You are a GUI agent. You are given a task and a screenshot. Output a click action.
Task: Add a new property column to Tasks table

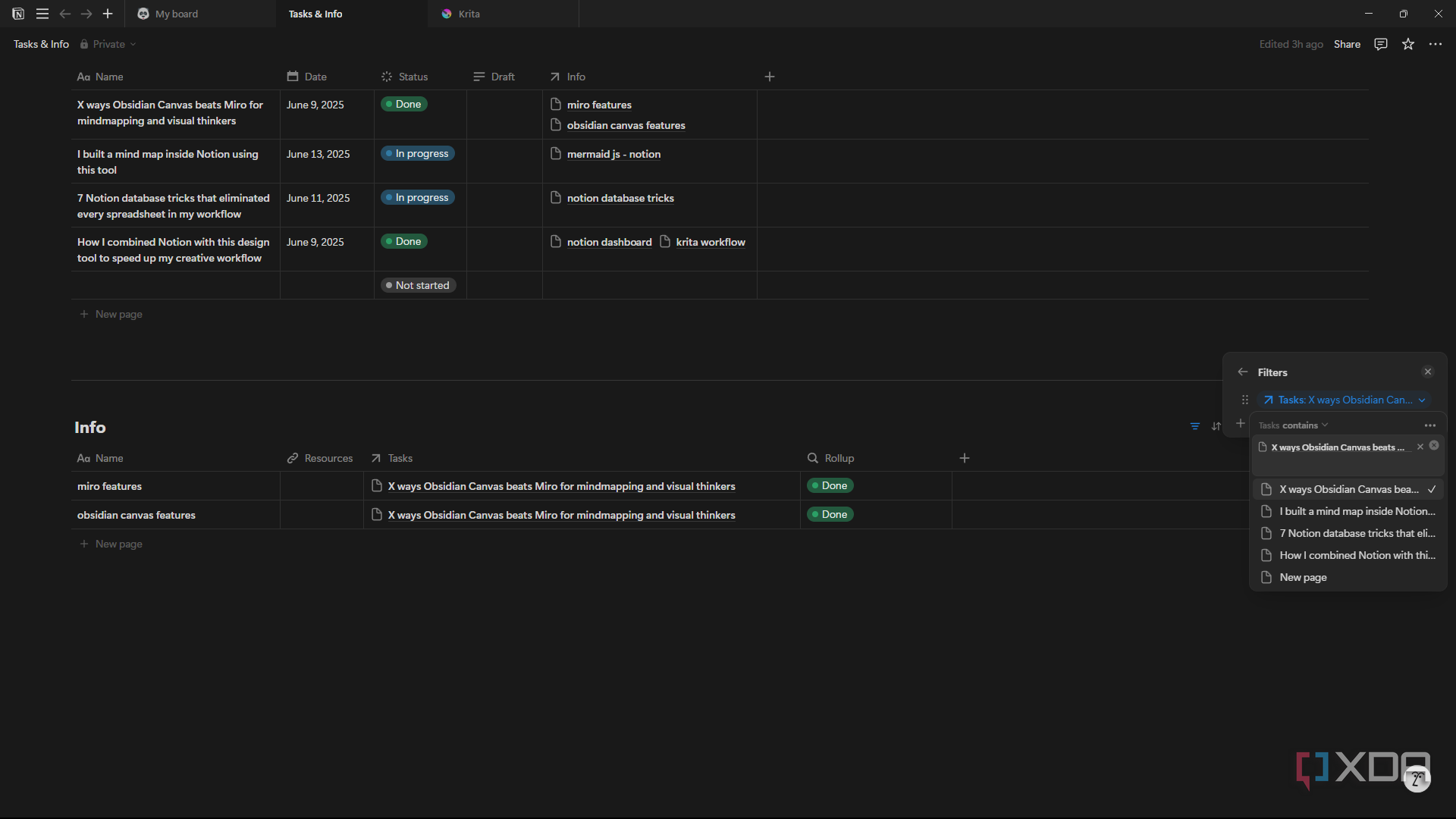pos(770,77)
